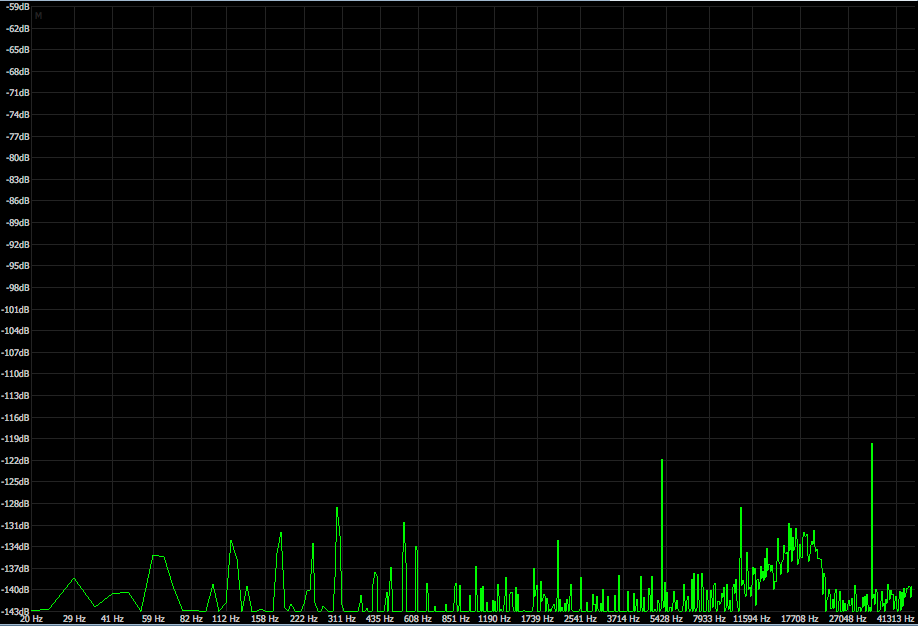Select the -140dB axis label
The height and width of the screenshot is (626, 918).
coord(16,590)
